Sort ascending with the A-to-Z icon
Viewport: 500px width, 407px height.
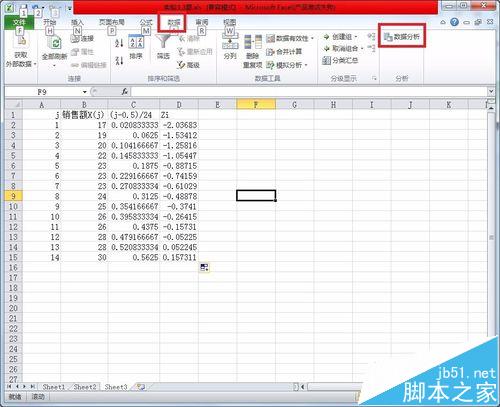coord(119,43)
